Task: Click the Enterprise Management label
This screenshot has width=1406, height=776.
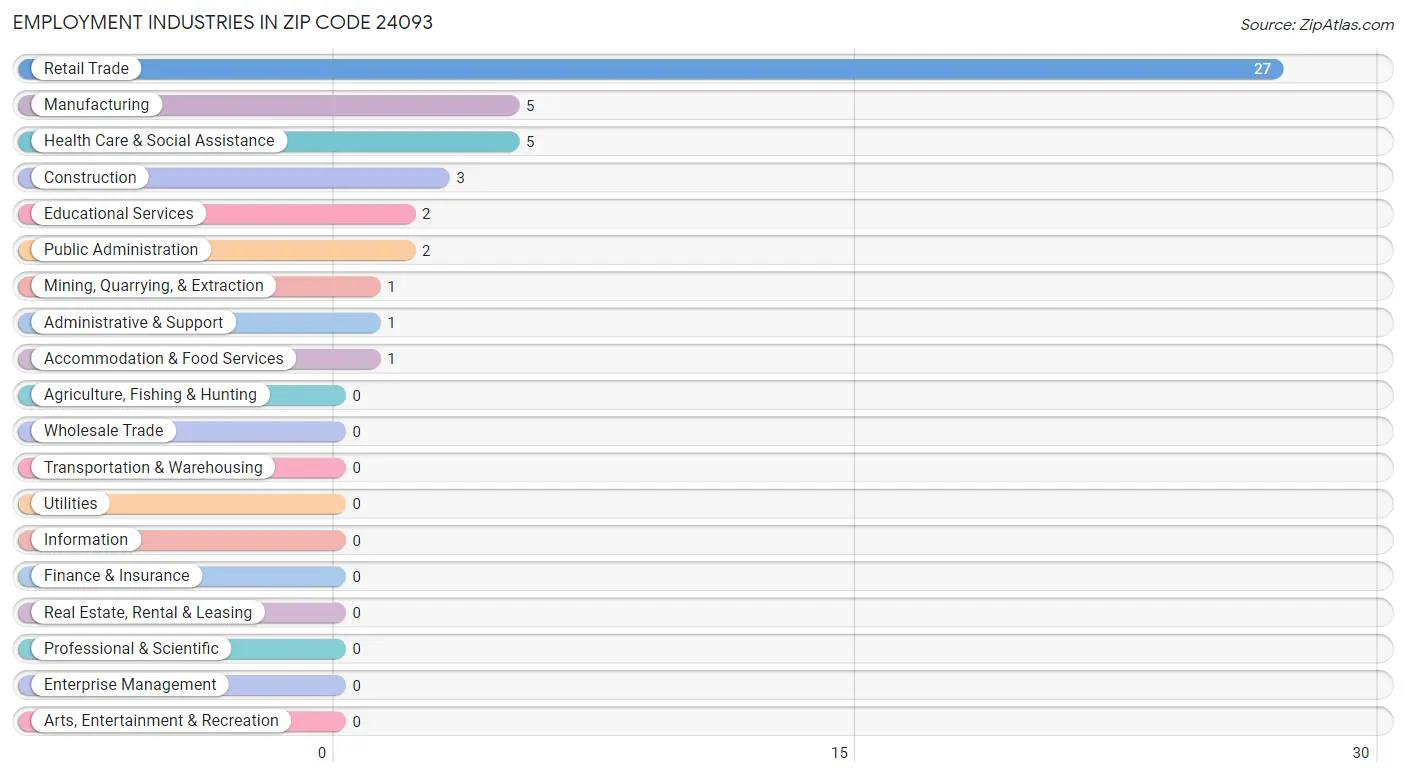Action: coord(130,685)
